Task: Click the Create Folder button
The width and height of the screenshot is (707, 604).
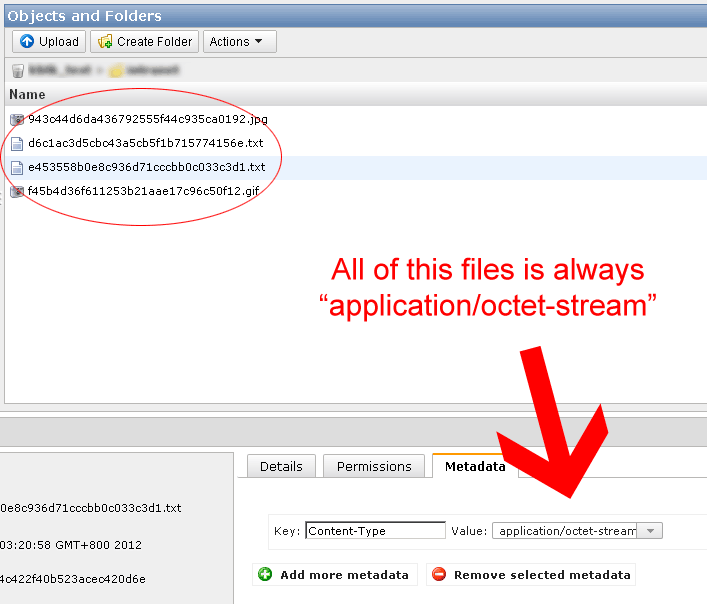Action: click(x=144, y=41)
